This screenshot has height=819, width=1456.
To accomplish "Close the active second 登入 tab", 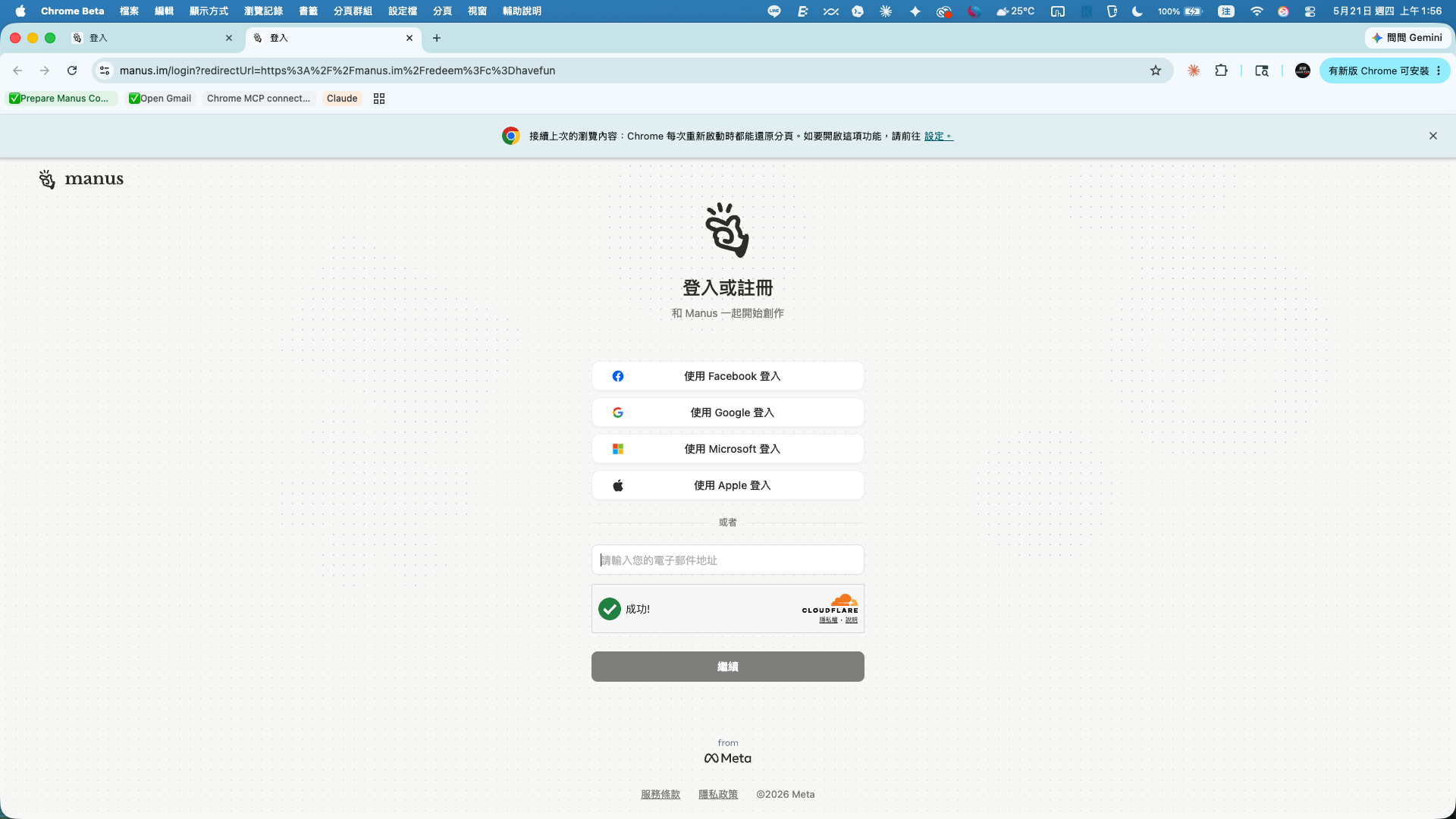I will [409, 38].
